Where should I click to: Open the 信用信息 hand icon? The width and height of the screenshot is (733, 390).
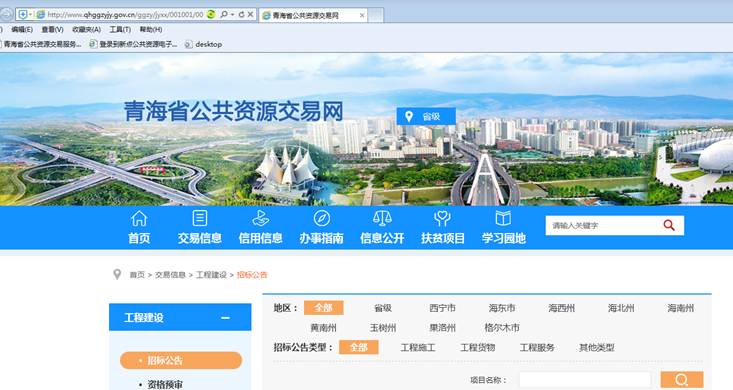[x=260, y=218]
